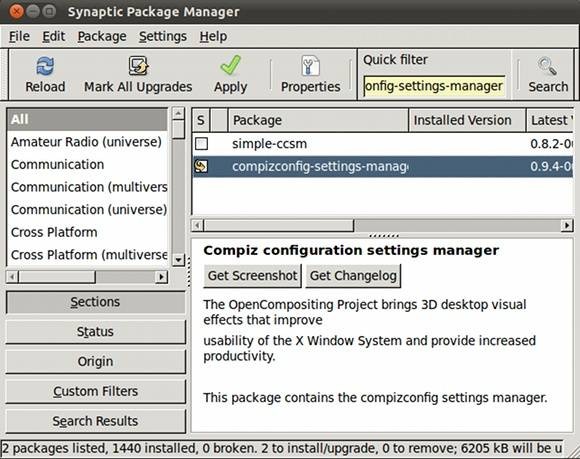This screenshot has height=459, width=580.
Task: Click the down arrow of the sections list scrollbar
Action: point(178,260)
